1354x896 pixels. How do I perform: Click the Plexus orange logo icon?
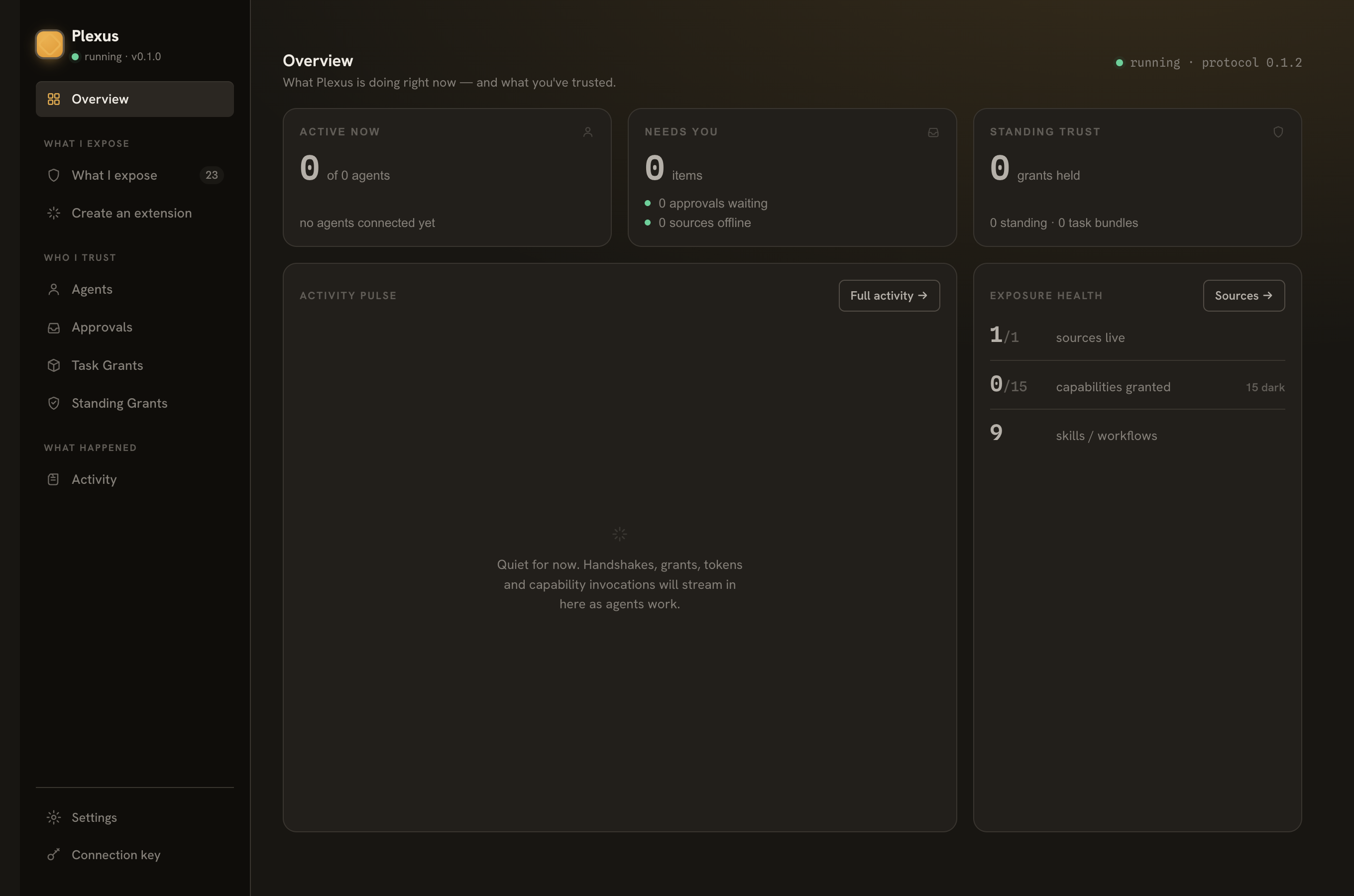coord(50,44)
